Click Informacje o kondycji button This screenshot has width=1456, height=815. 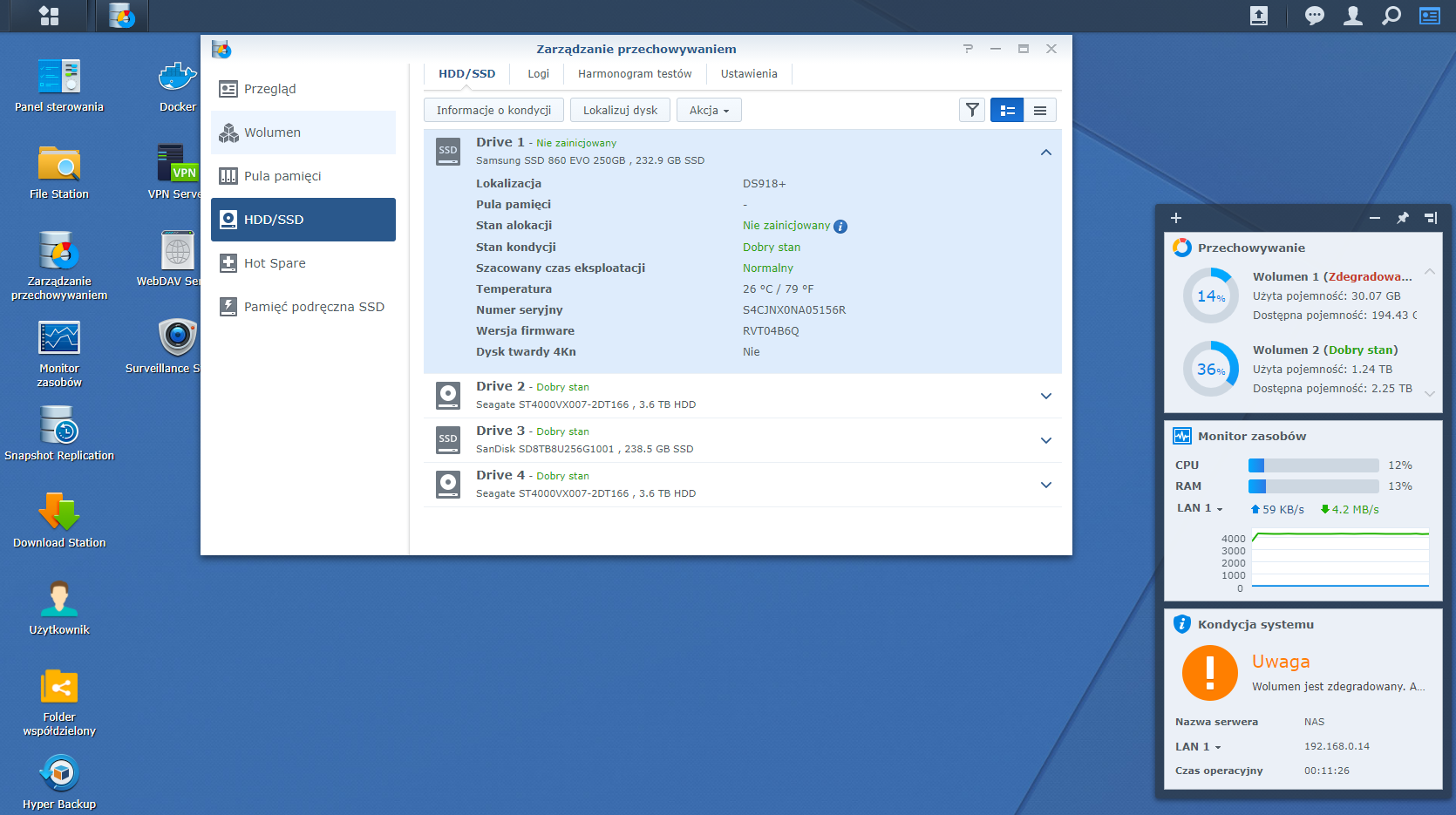[493, 110]
